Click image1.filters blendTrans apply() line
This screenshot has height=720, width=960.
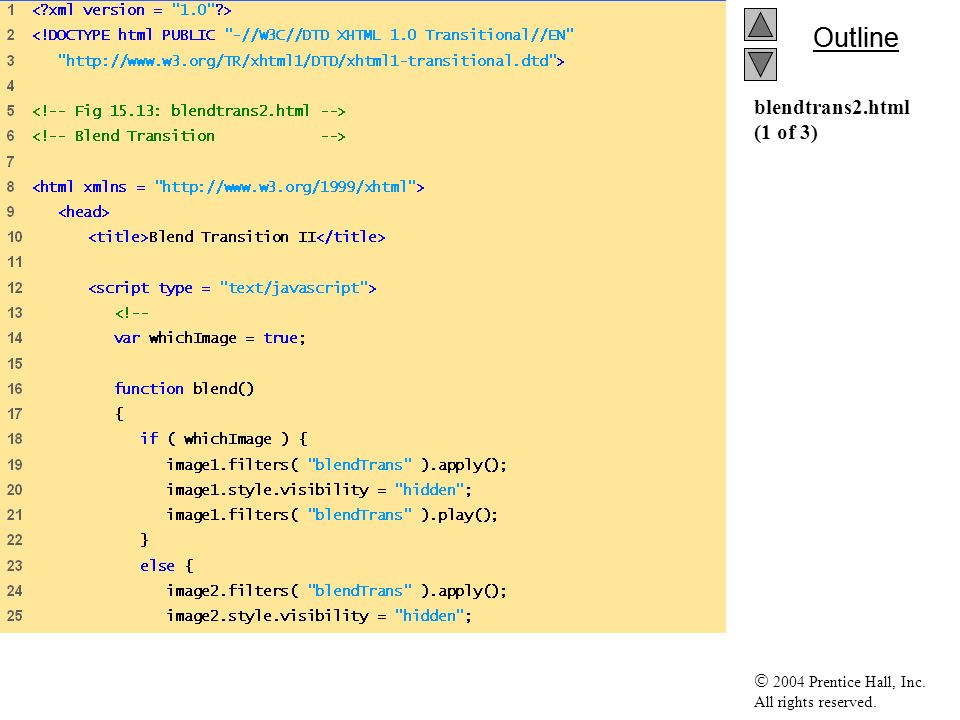click(336, 465)
